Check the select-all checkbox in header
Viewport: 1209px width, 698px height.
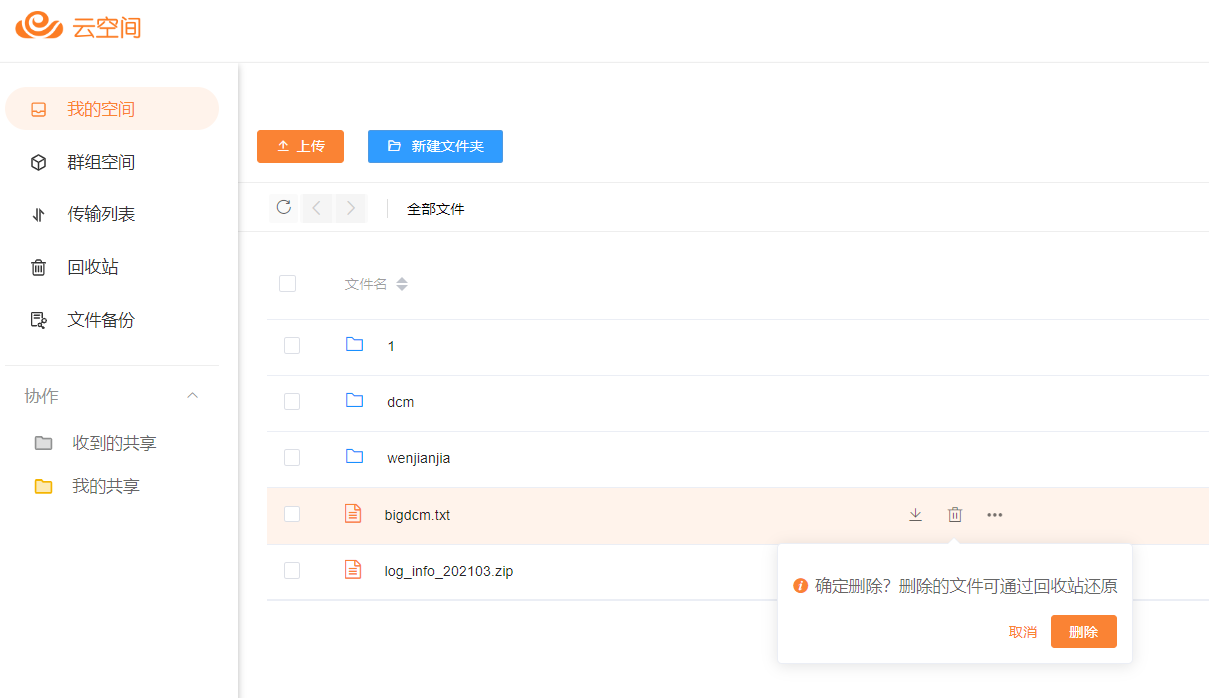click(x=288, y=284)
